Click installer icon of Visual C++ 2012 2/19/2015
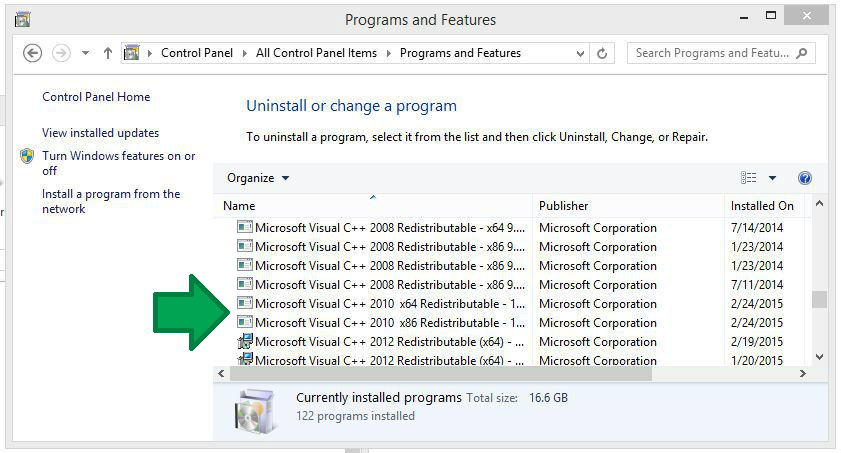Image resolution: width=841 pixels, height=453 pixels. [x=245, y=341]
